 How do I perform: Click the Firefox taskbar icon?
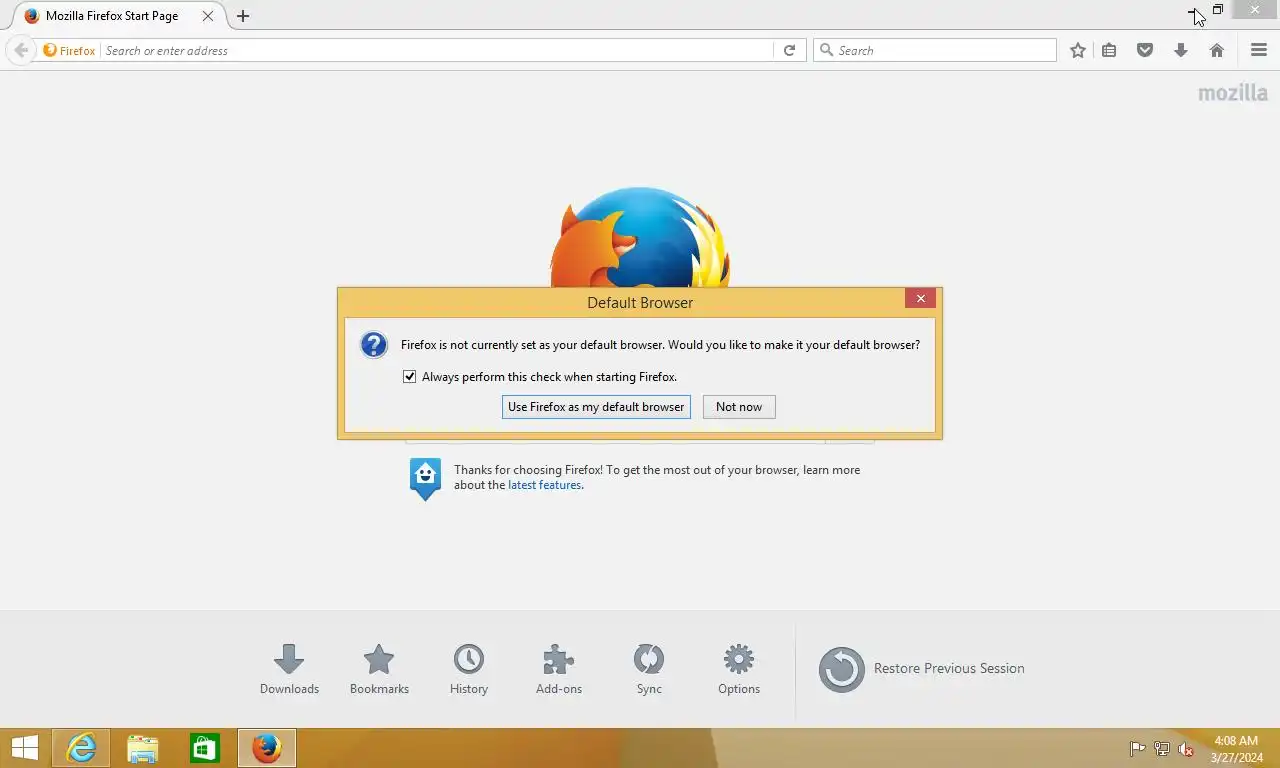coord(267,748)
